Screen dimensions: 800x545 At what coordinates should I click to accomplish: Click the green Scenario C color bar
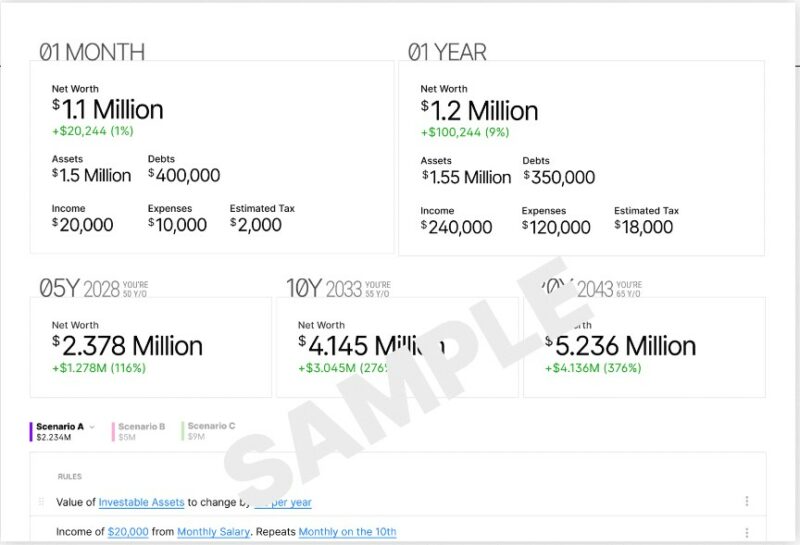coord(183,432)
